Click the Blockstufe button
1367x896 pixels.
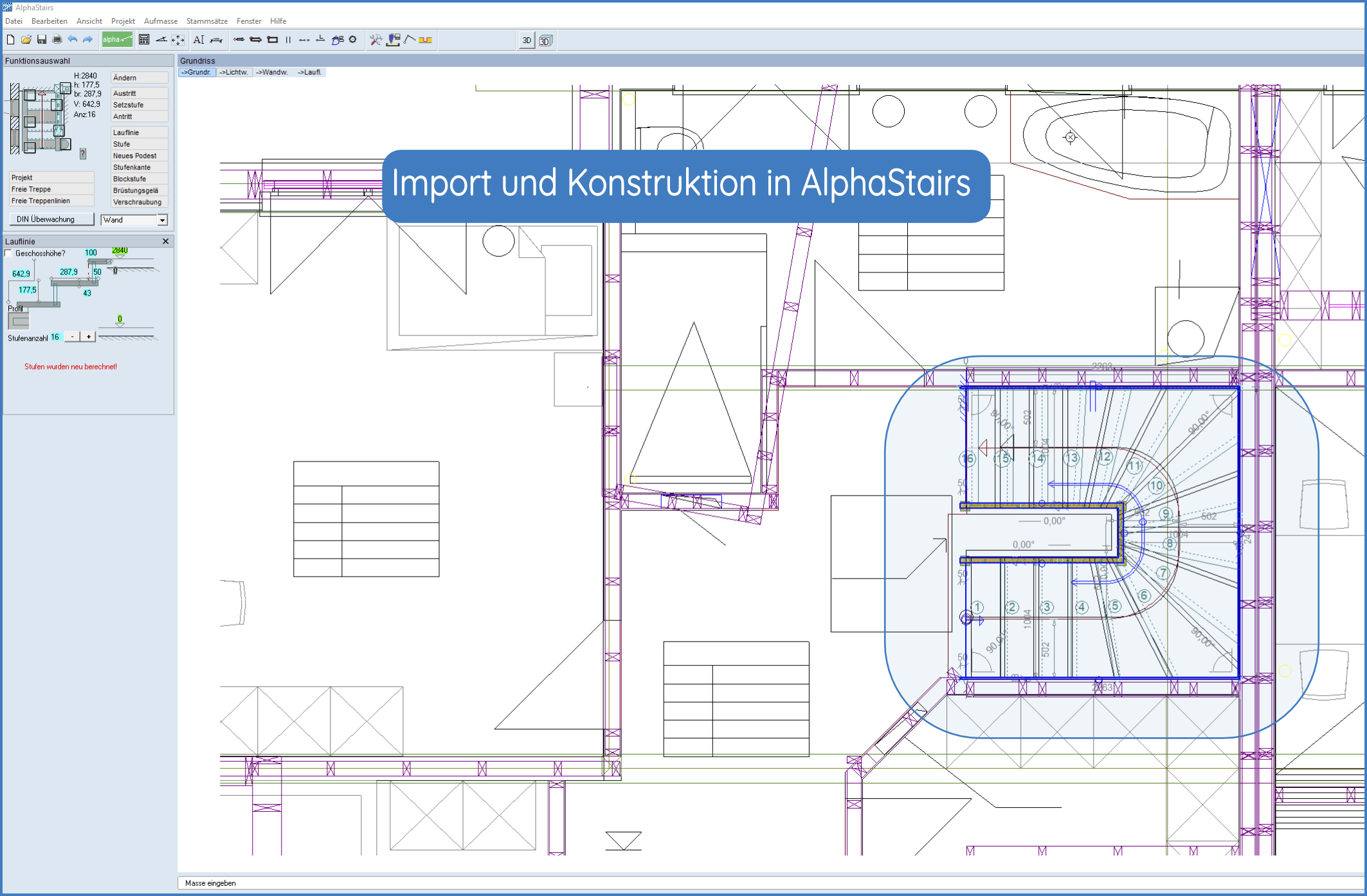(x=140, y=179)
